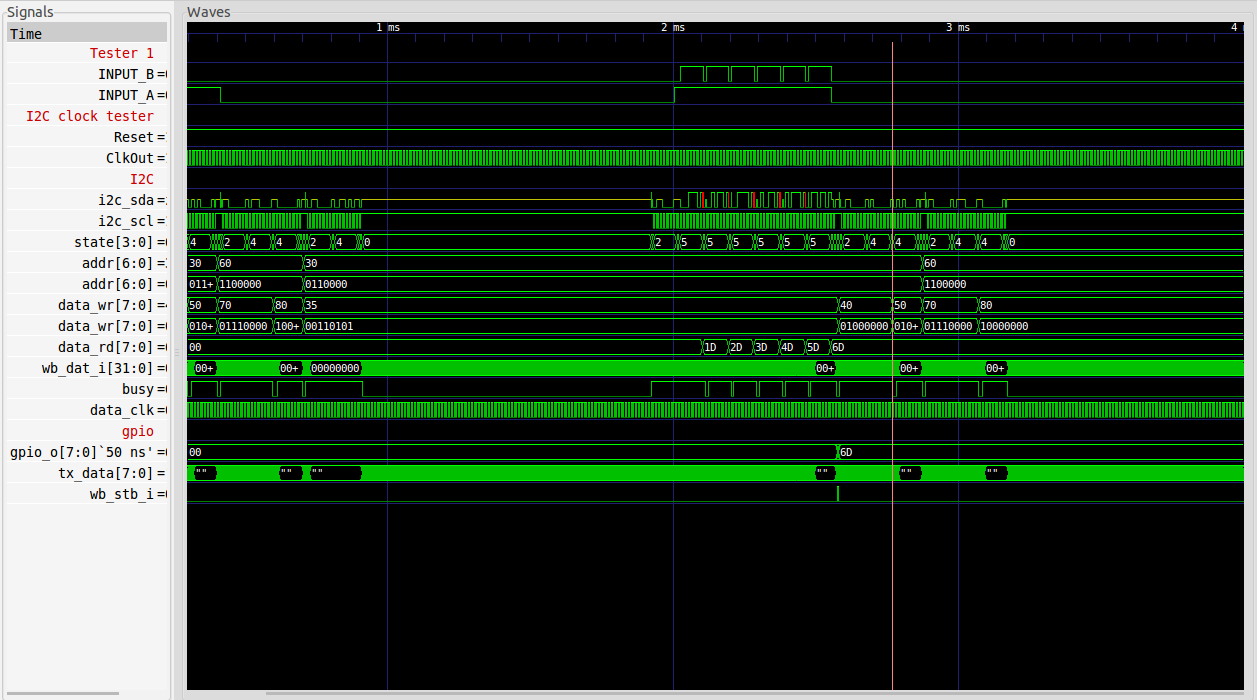Select the 'I2C clock tester' group label

click(90, 116)
